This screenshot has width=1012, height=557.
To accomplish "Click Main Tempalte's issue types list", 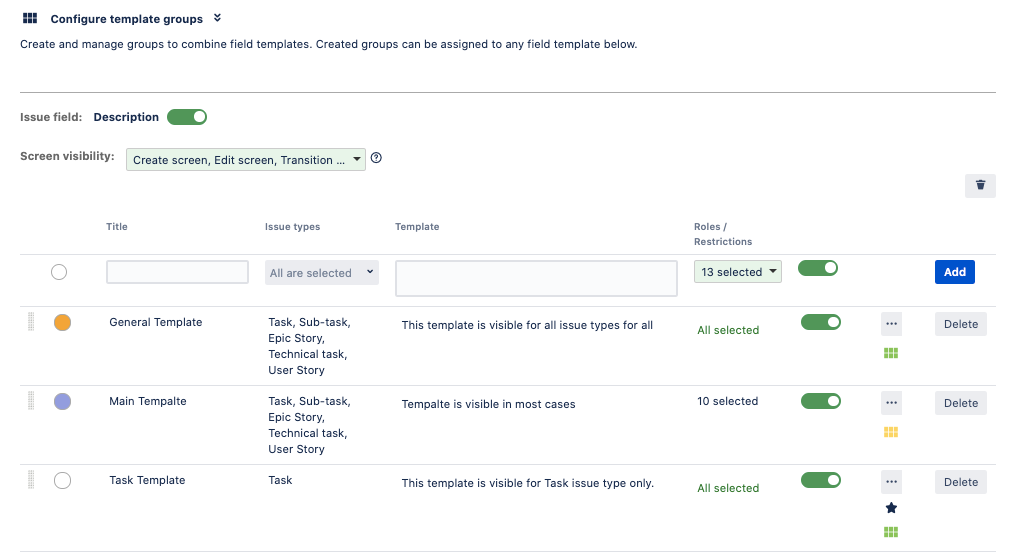I will [x=309, y=425].
